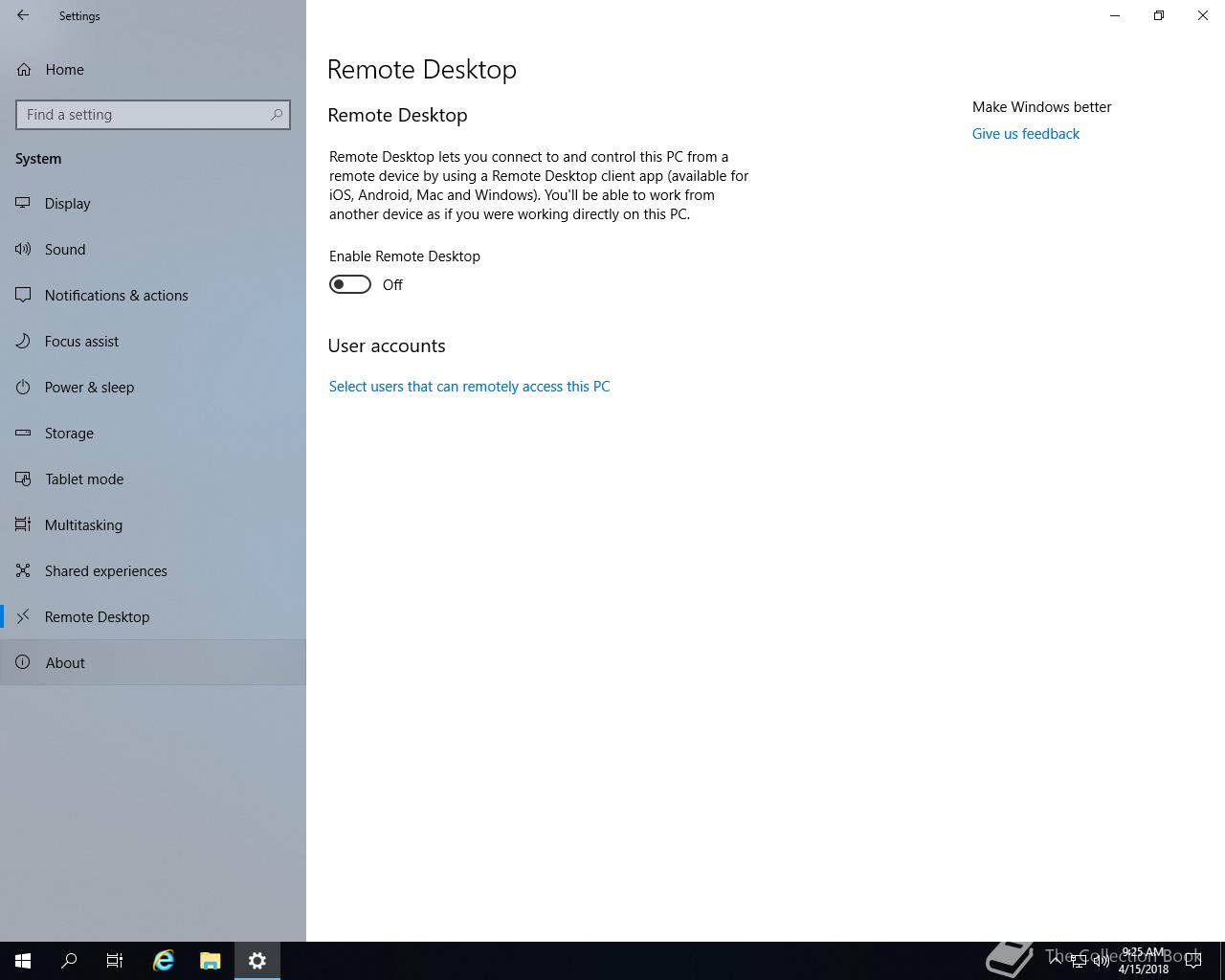This screenshot has height=980, width=1225.
Task: Open the clock showing 9:25 AM
Action: click(x=1144, y=961)
